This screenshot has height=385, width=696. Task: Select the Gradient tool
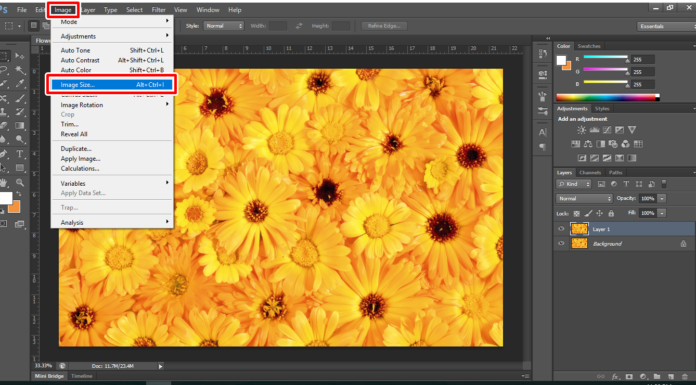(20, 126)
